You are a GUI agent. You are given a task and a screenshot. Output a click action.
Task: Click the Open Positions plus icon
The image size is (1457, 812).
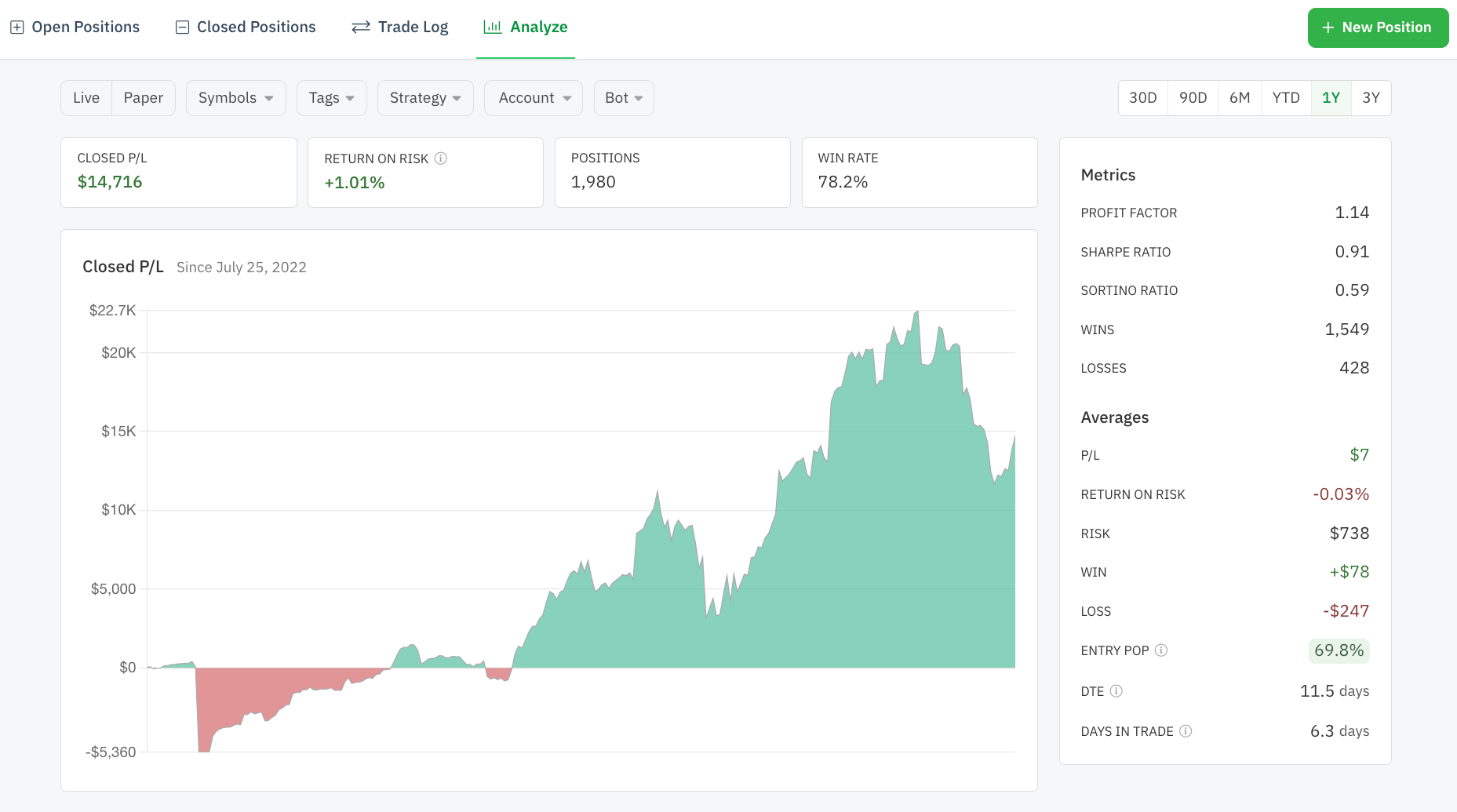[16, 27]
